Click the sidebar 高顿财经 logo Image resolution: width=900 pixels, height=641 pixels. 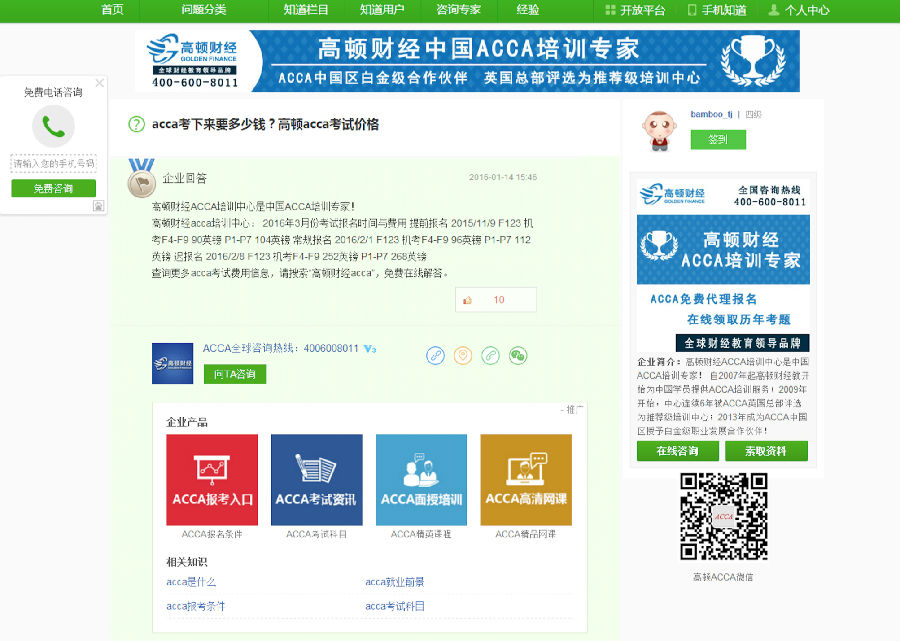click(672, 195)
